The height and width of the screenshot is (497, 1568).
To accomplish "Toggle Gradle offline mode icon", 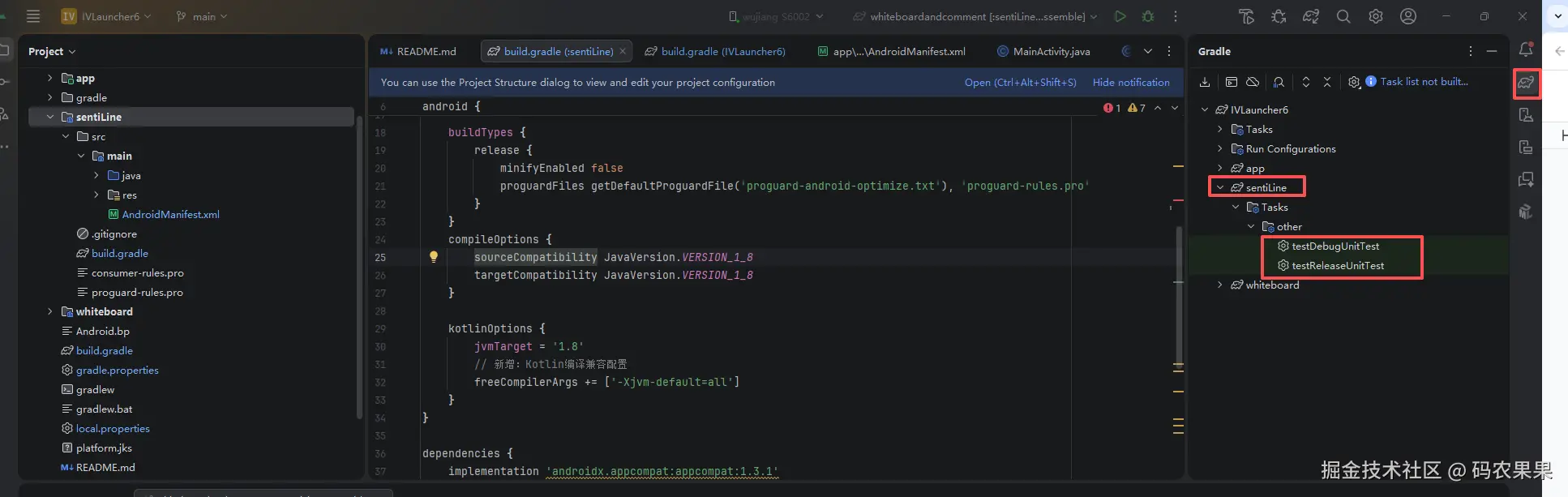I will (x=1253, y=82).
